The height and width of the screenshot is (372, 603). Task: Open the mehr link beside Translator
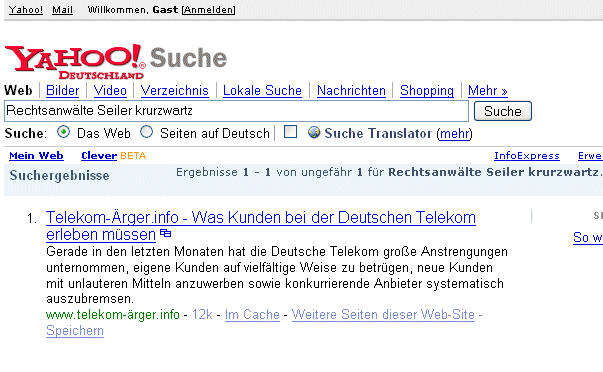pyautogui.click(x=455, y=133)
